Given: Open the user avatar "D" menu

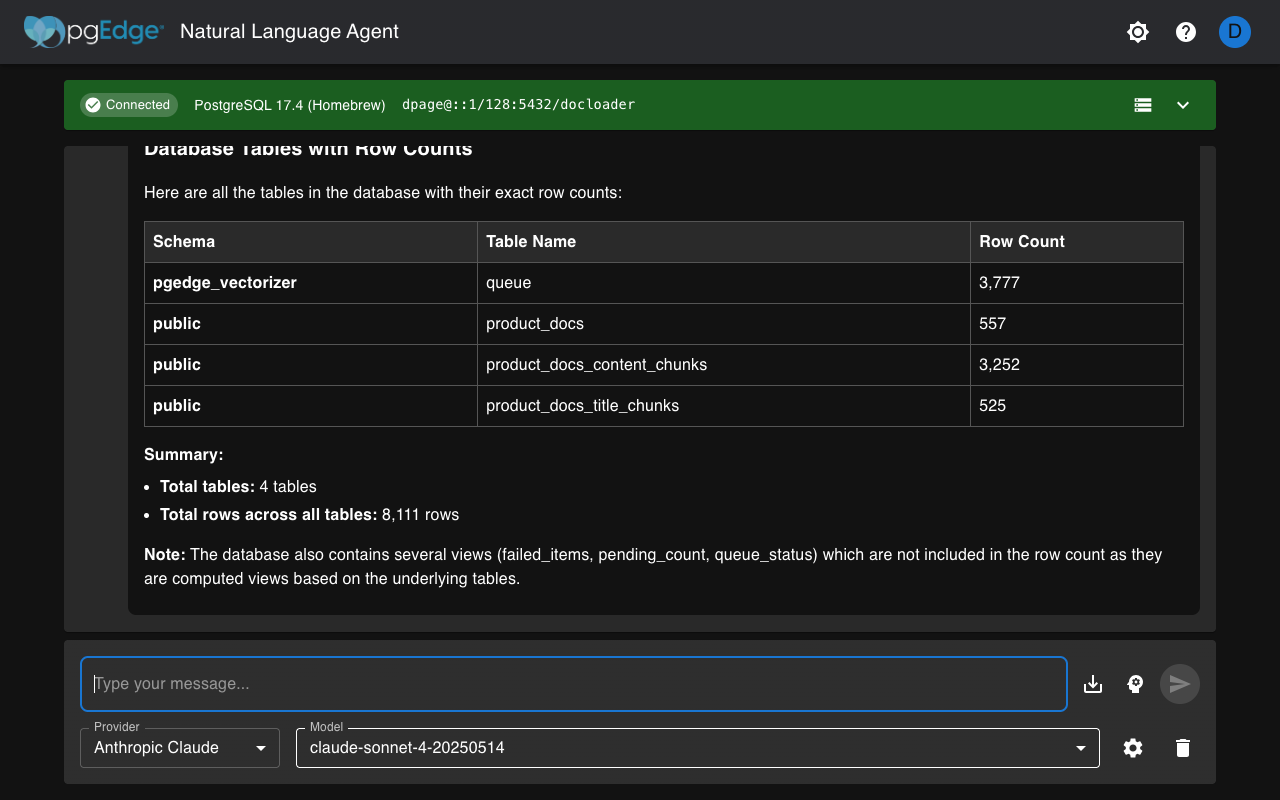Looking at the screenshot, I should [x=1234, y=32].
